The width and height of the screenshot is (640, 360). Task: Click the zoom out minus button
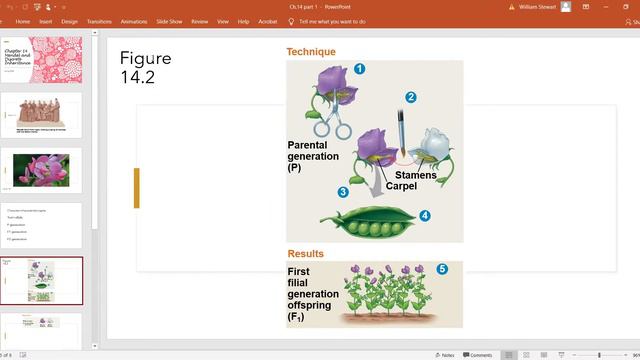tap(574, 355)
